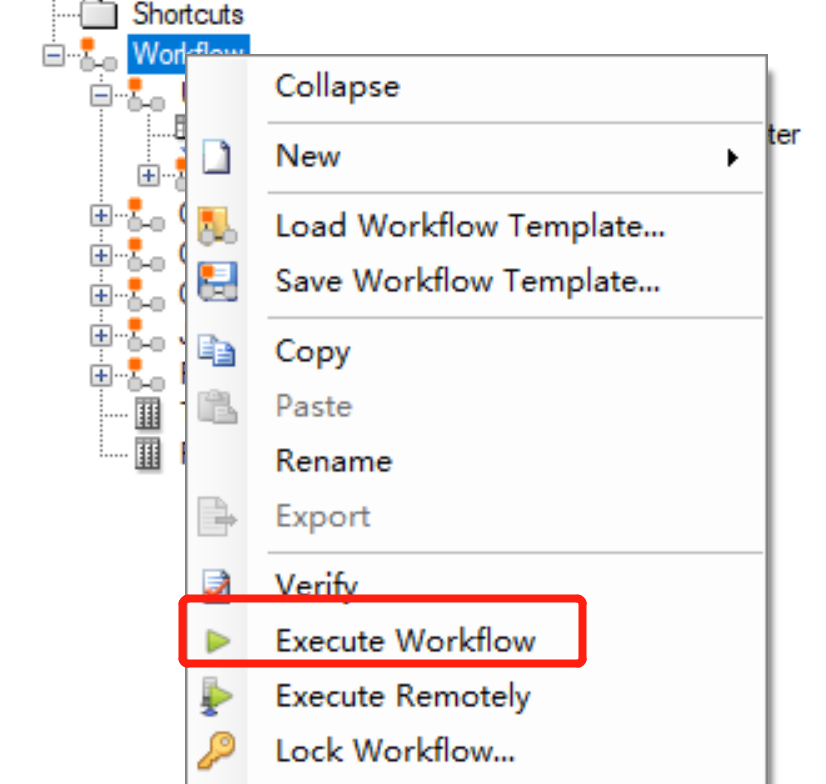Click the Copy pages icon
This screenshot has height=784, width=826.
[x=217, y=350]
